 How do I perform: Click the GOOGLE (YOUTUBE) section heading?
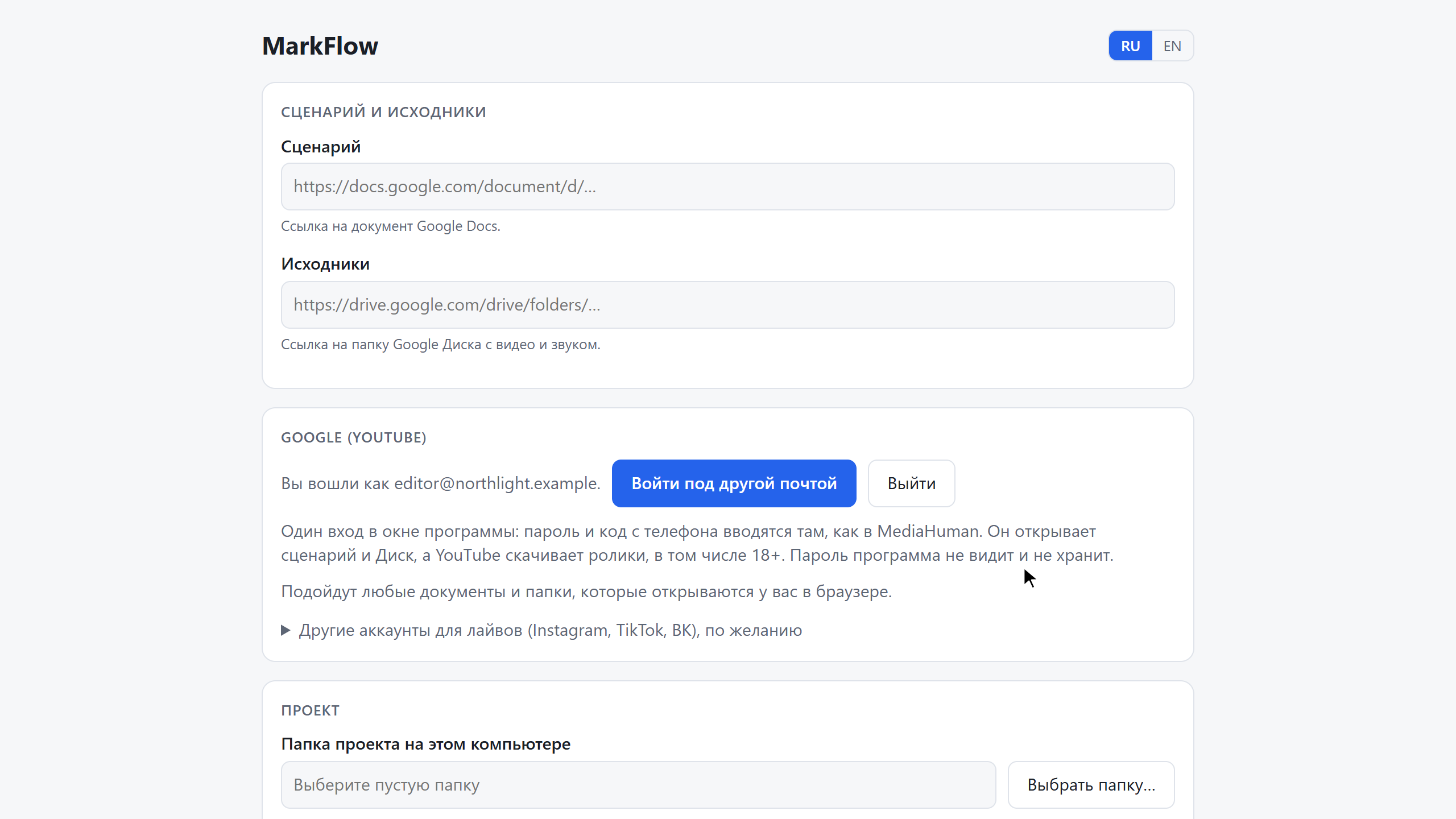click(354, 437)
